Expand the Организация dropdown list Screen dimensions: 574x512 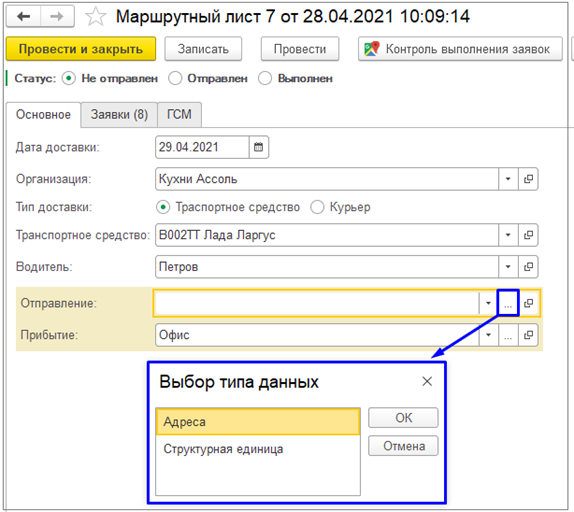508,179
